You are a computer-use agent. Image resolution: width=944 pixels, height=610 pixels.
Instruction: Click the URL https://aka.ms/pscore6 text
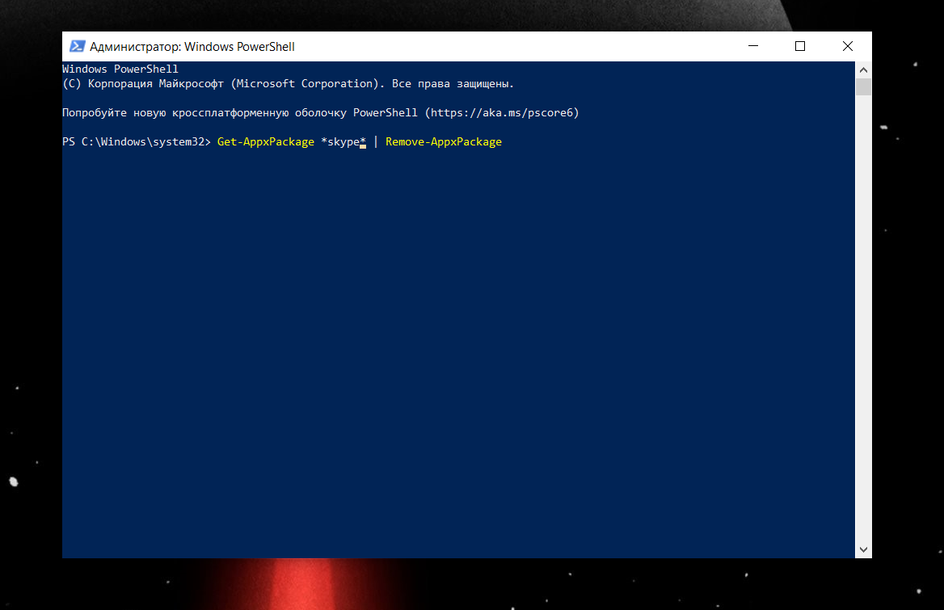tap(502, 113)
